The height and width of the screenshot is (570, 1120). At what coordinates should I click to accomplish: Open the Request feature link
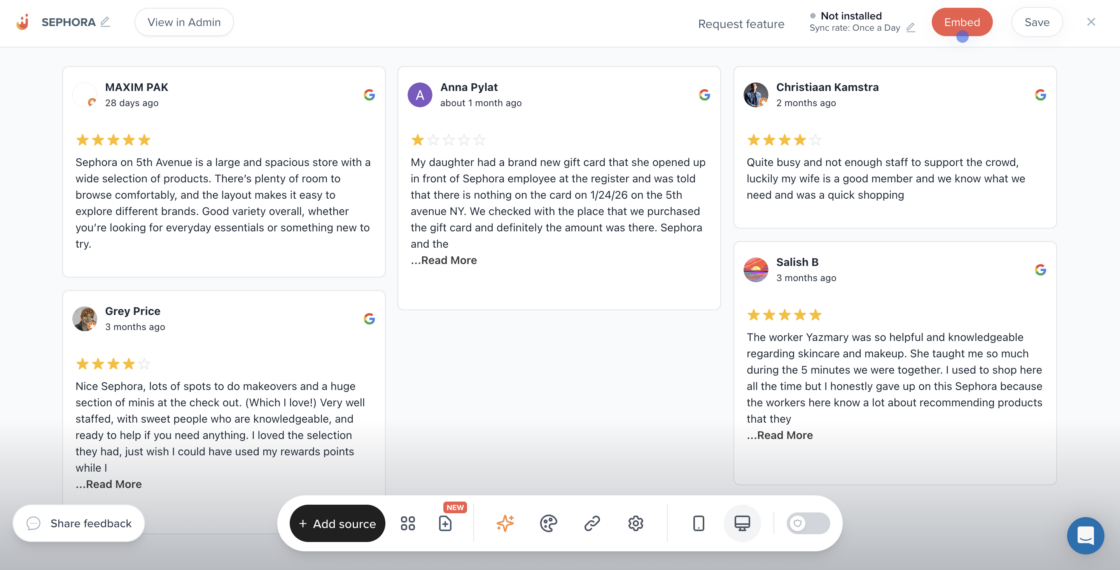[x=741, y=24]
